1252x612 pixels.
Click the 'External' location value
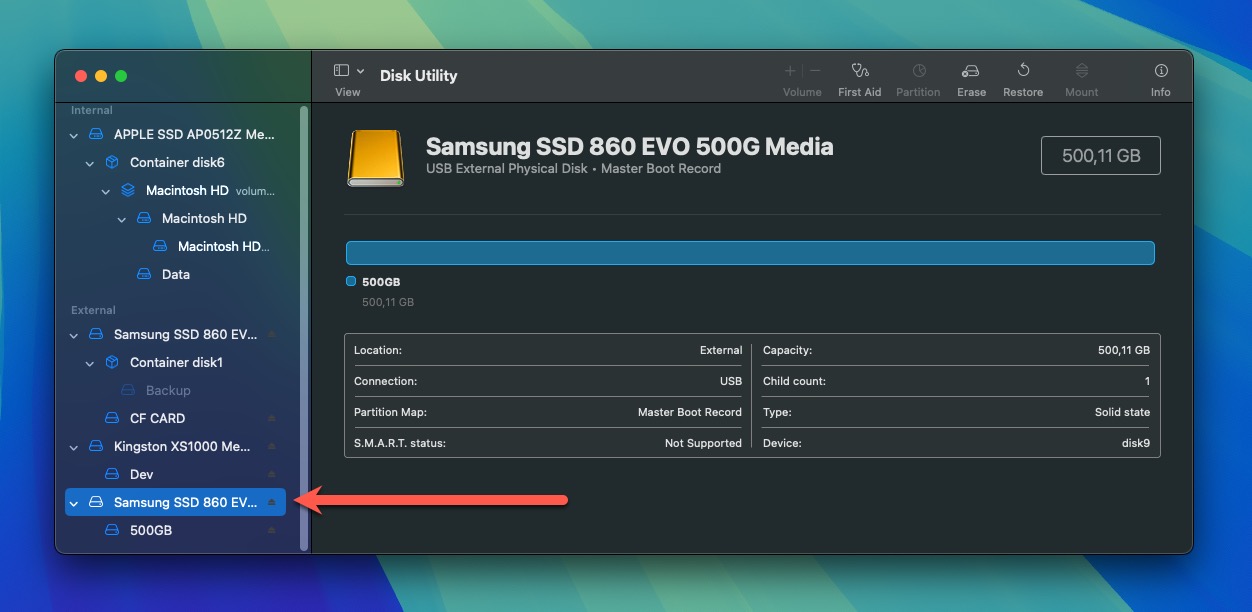tap(721, 350)
